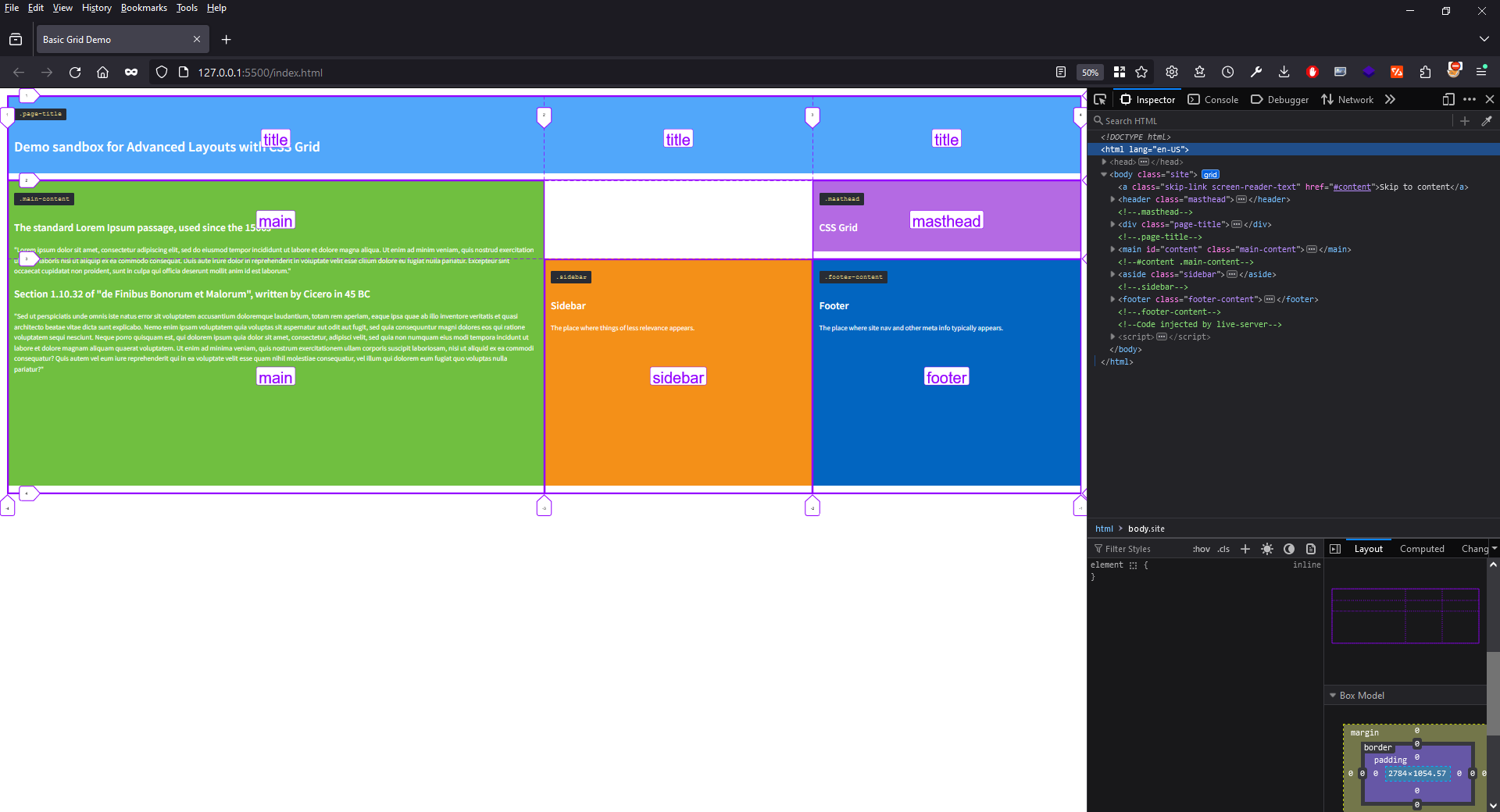Switch to the Network tab
Screen dimensions: 1500x812
coord(1347,99)
